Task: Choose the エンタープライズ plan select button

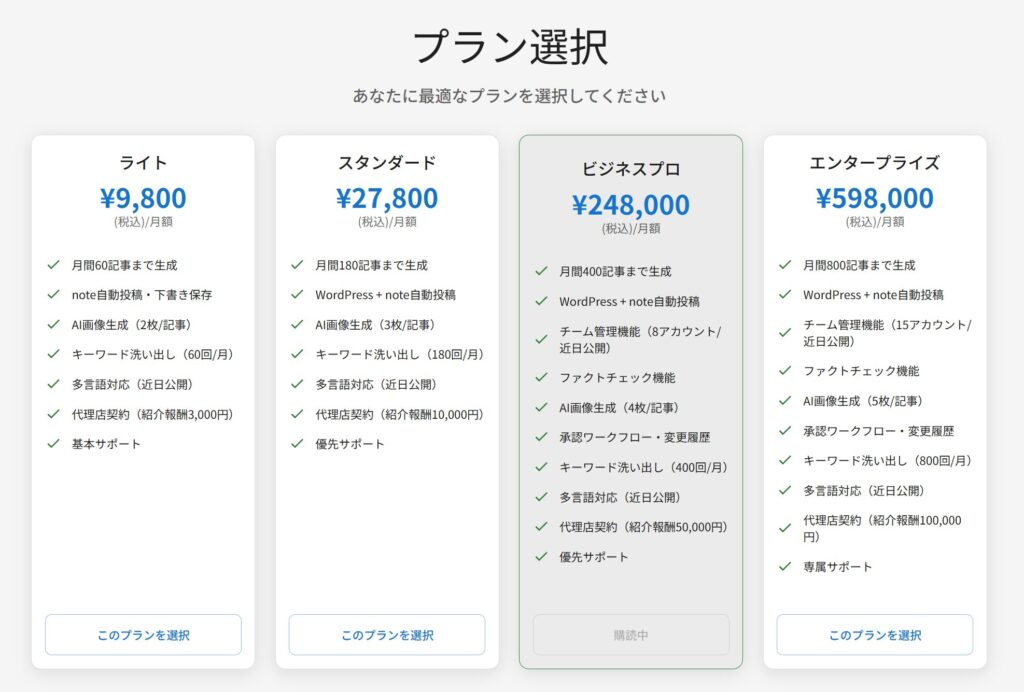Action: [875, 635]
